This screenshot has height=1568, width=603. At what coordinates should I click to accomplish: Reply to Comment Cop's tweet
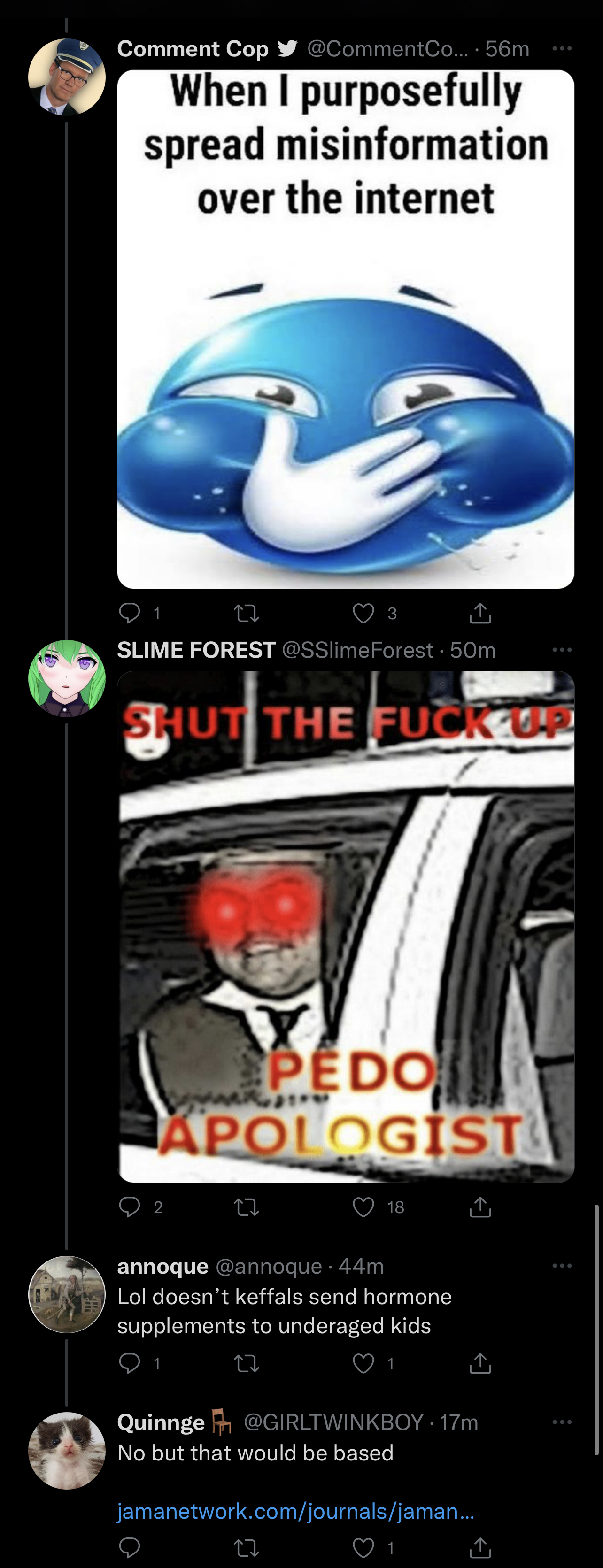point(129,612)
